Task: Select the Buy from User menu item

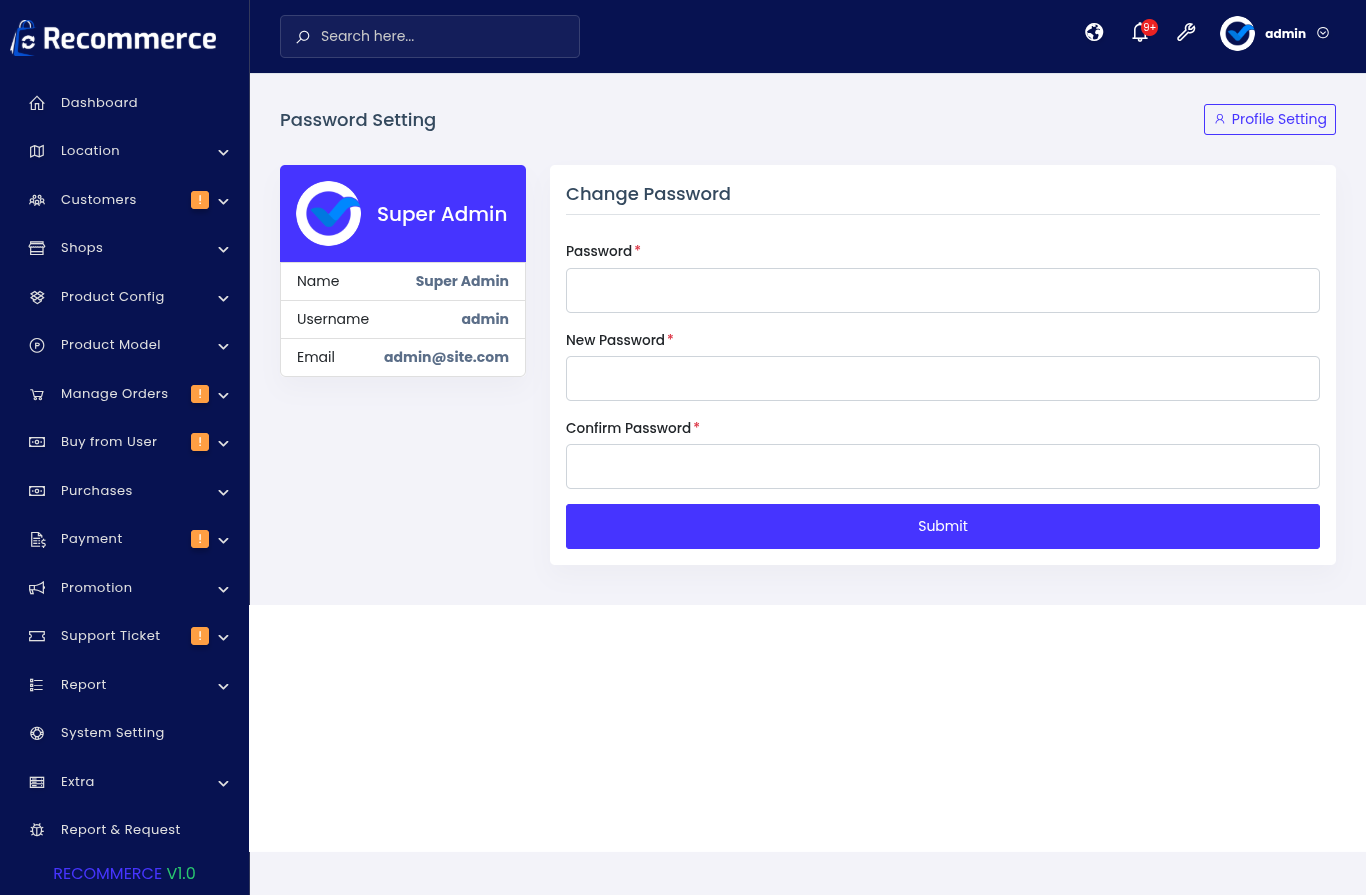Action: point(124,442)
